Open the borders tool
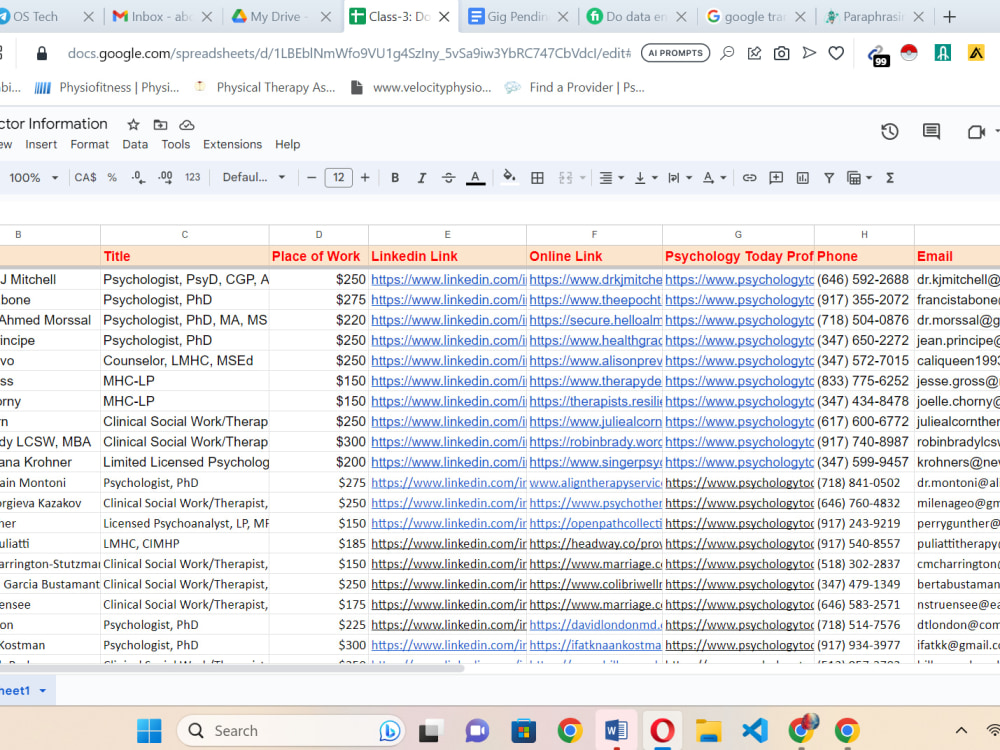 point(538,178)
